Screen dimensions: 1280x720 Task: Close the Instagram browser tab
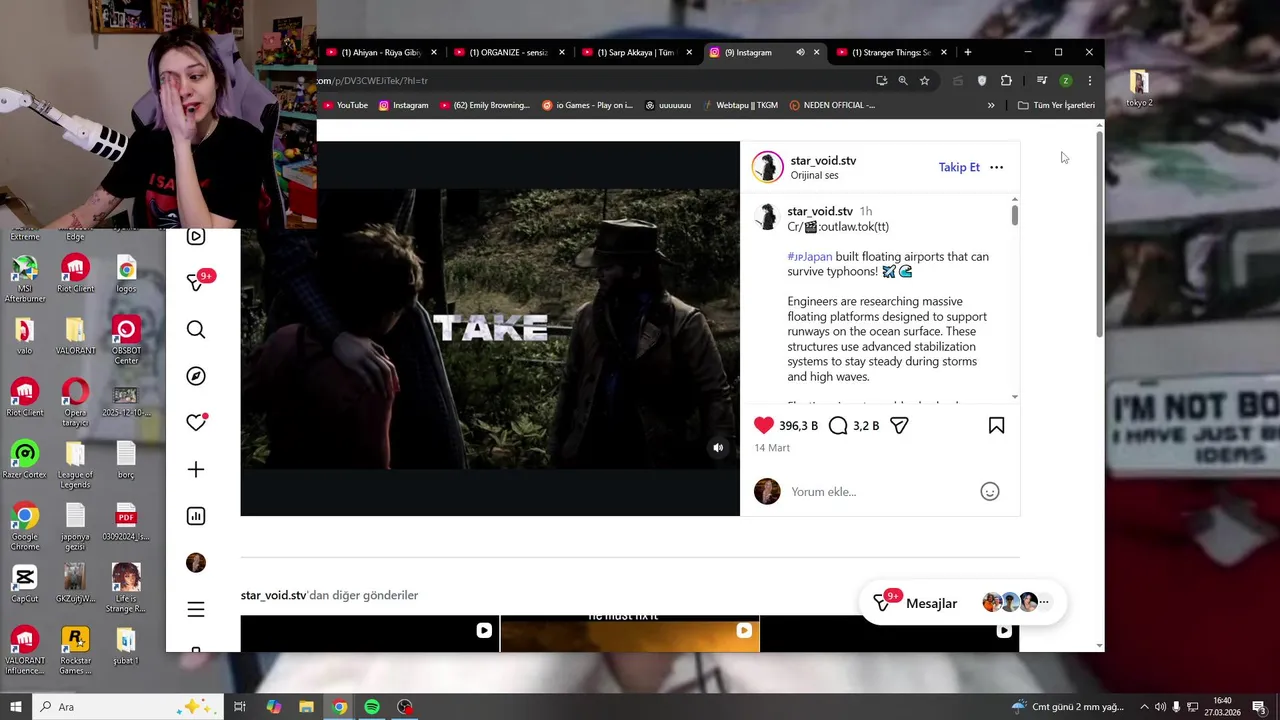[x=816, y=52]
